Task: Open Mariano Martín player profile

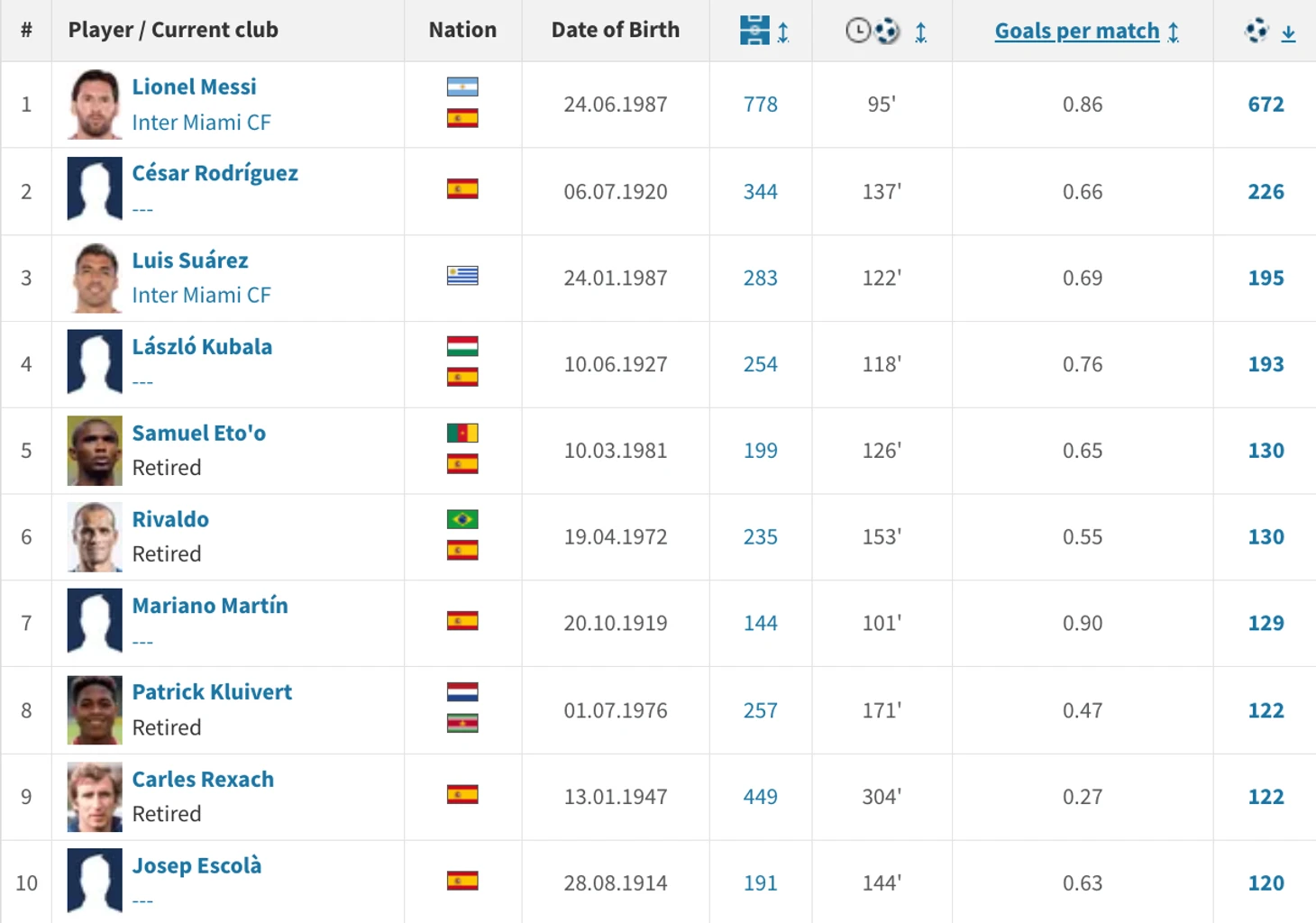Action: pyautogui.click(x=210, y=606)
